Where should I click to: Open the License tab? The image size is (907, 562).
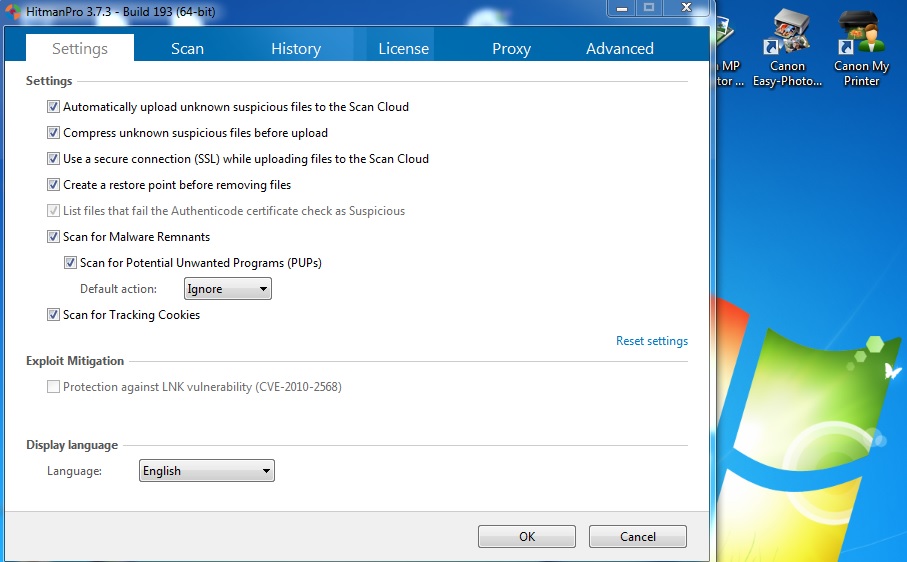coord(403,49)
